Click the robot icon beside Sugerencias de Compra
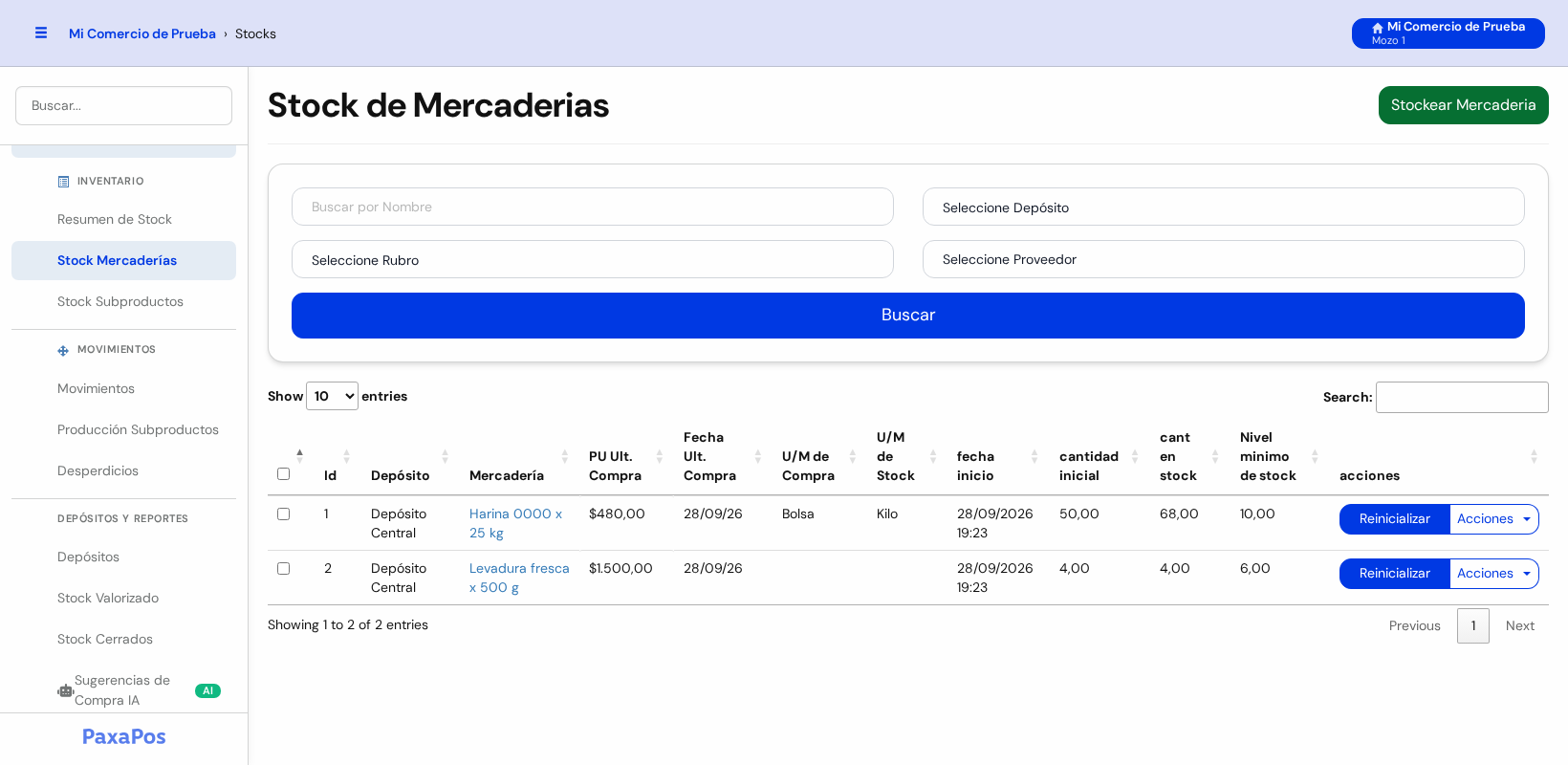Screen dimensions: 1568x765 click(65, 690)
